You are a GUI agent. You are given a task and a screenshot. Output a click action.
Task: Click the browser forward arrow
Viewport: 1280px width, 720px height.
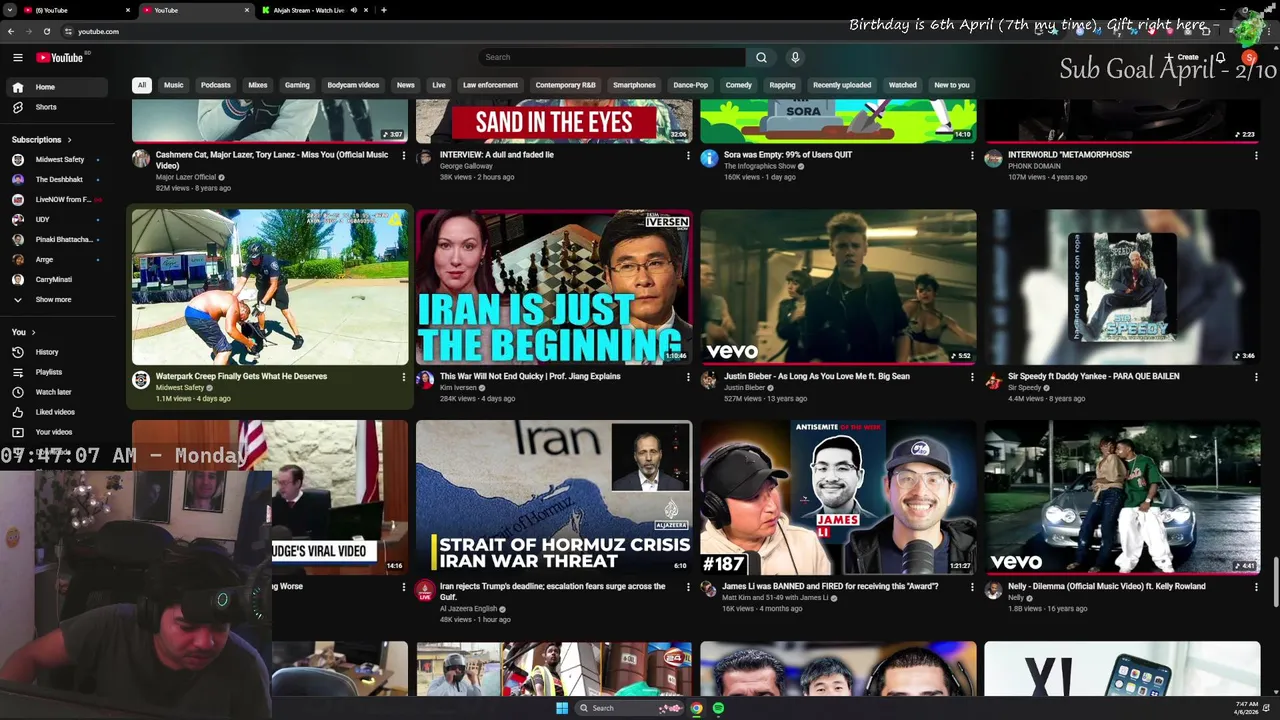pos(29,31)
